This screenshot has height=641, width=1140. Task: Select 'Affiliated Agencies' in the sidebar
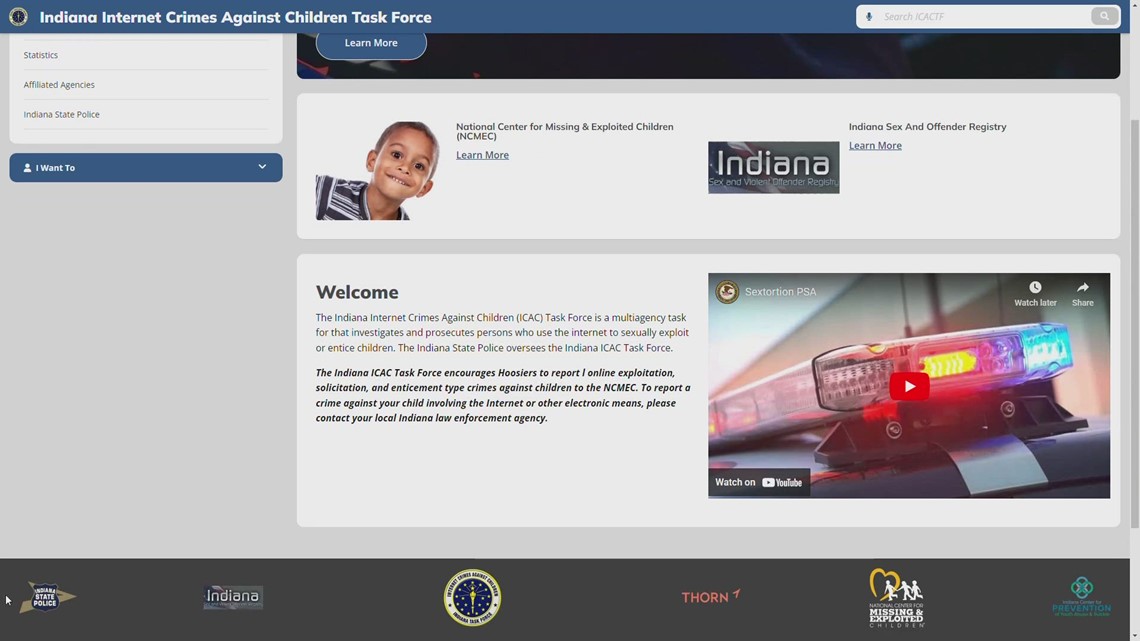(x=58, y=85)
